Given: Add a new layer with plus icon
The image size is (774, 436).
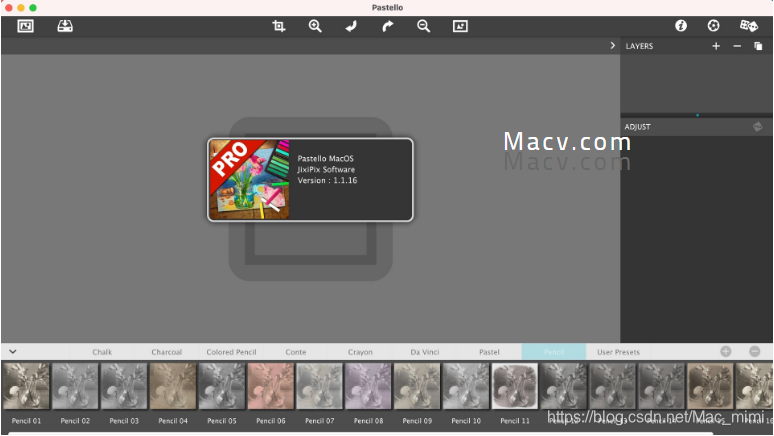Looking at the screenshot, I should (x=716, y=46).
